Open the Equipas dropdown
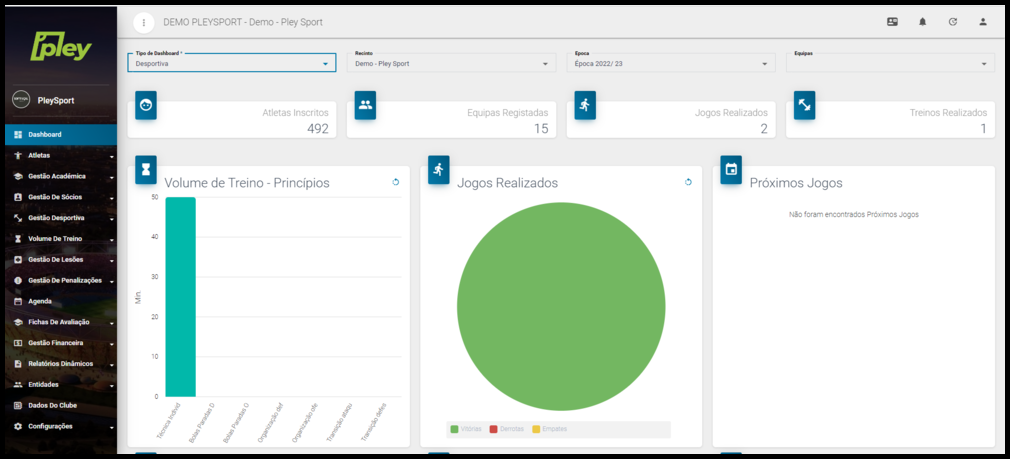 [889, 63]
